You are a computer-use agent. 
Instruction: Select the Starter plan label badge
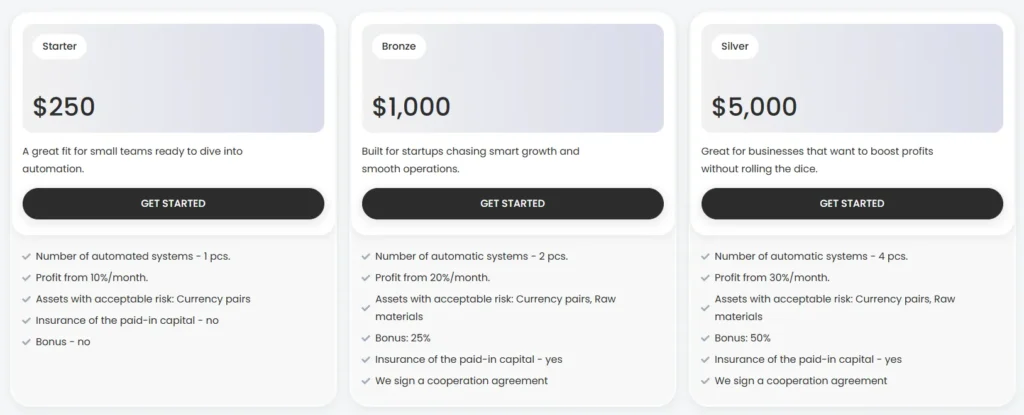point(59,46)
